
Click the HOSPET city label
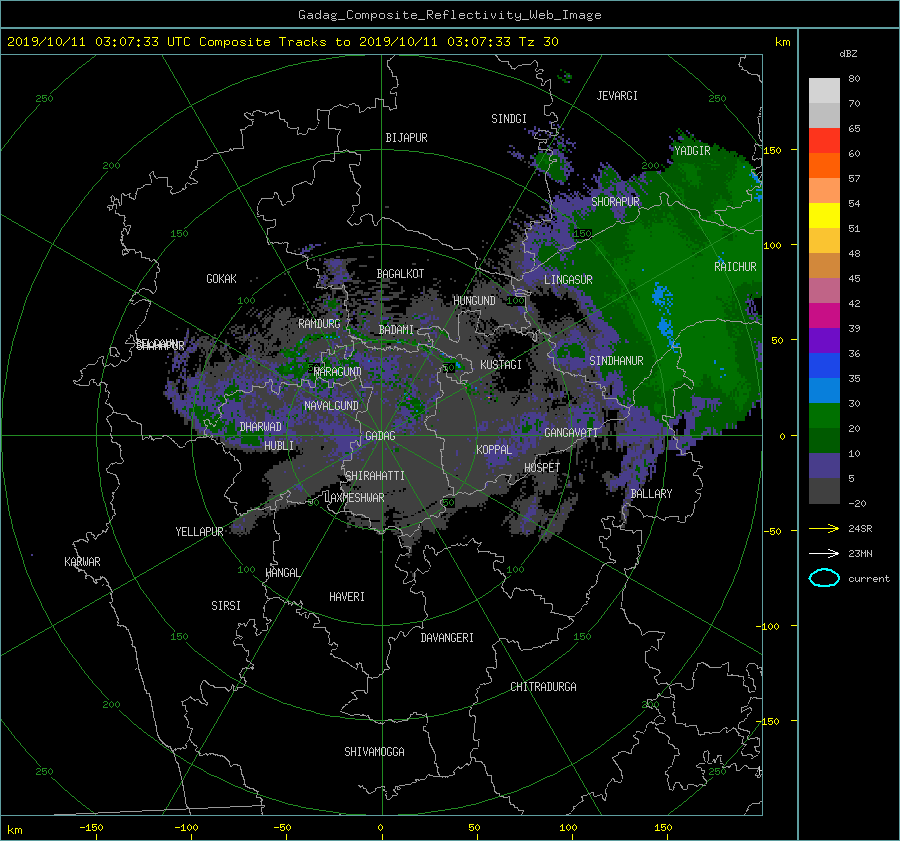point(542,468)
